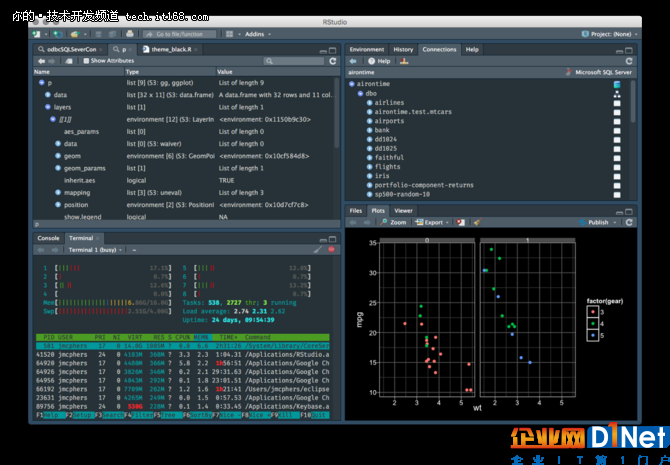Screen dimensions: 670x465
Task: Click the database icon on the airontime row
Action: point(617,85)
